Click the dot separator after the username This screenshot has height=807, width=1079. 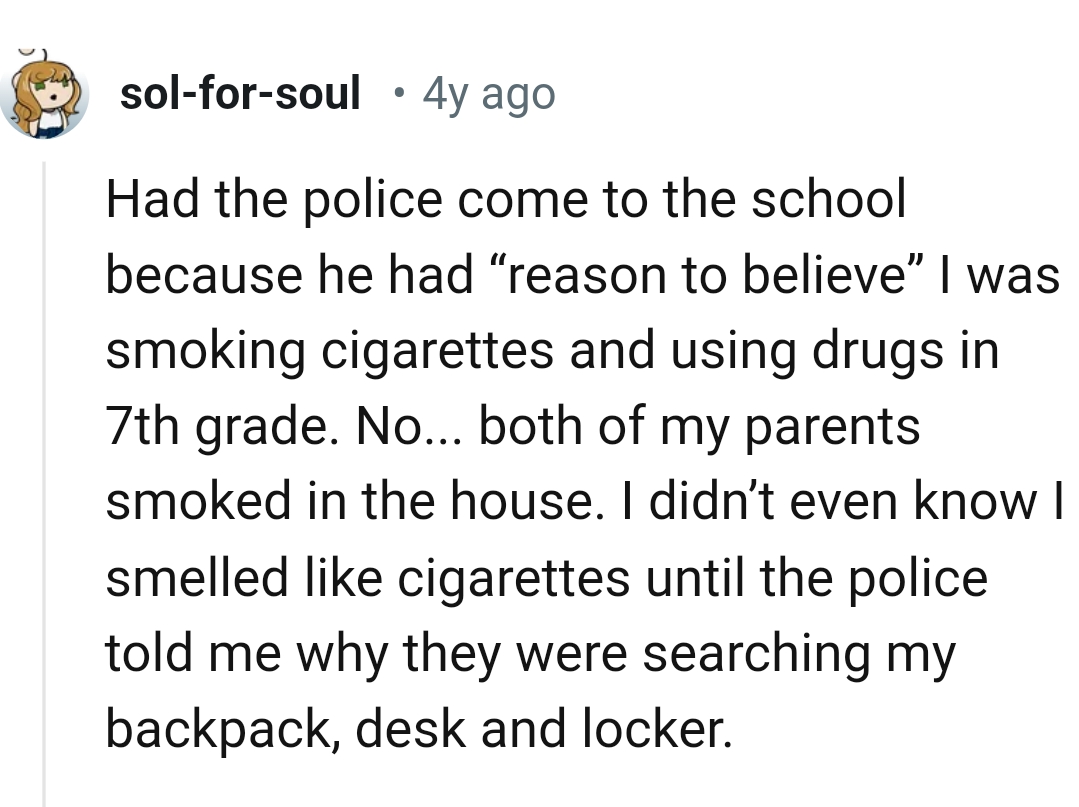coord(399,94)
